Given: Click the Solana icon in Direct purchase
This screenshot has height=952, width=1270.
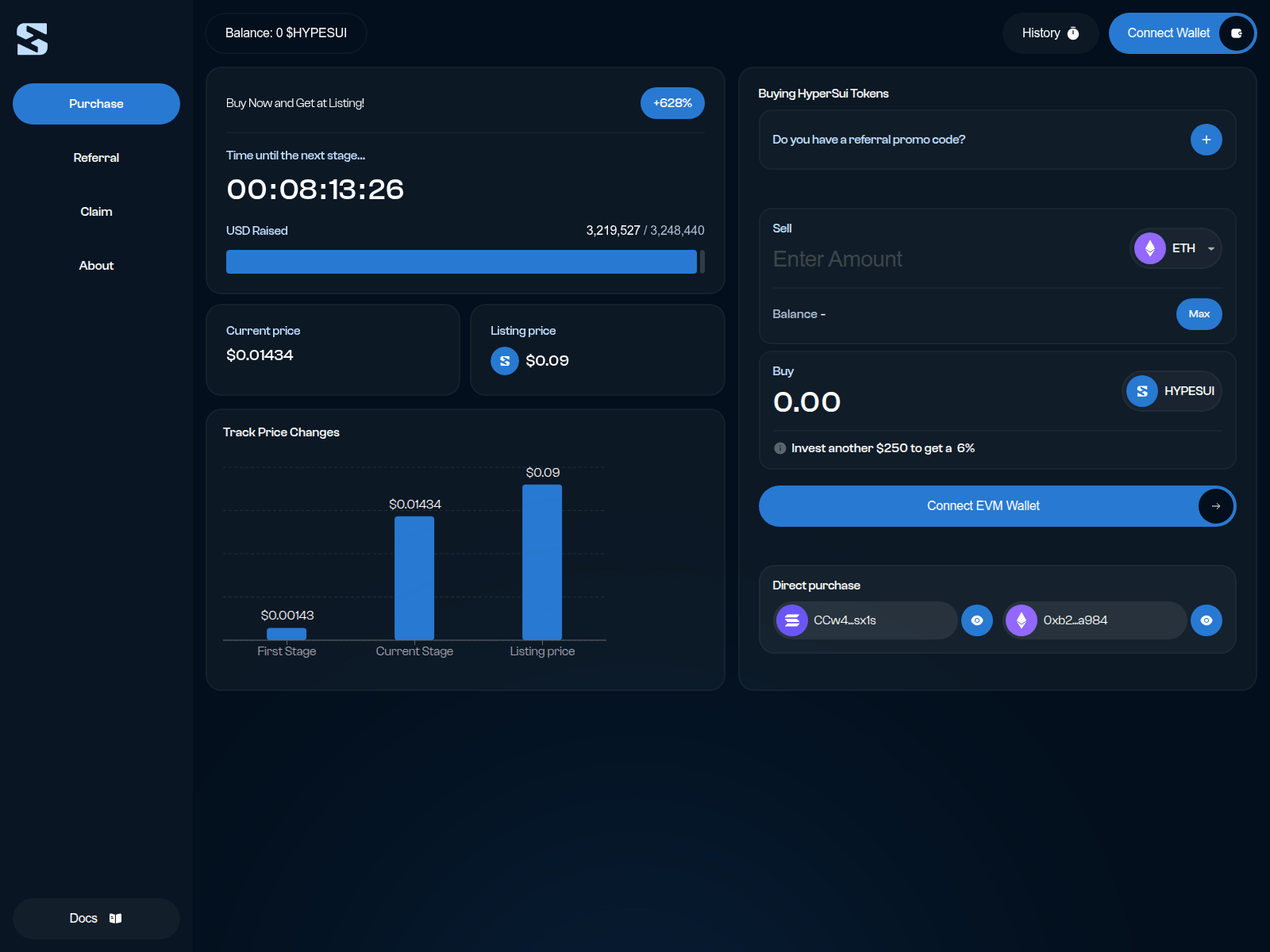Looking at the screenshot, I should point(792,620).
